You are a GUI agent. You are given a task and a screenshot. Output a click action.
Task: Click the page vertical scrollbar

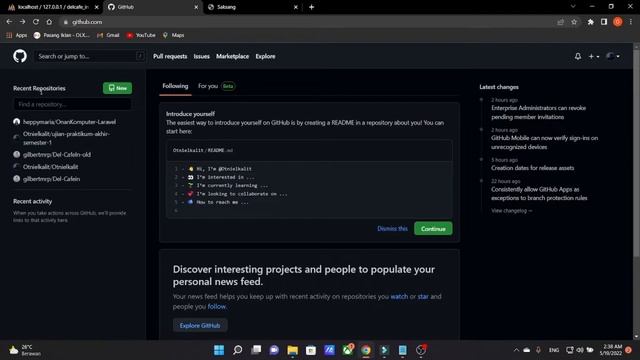[636, 152]
